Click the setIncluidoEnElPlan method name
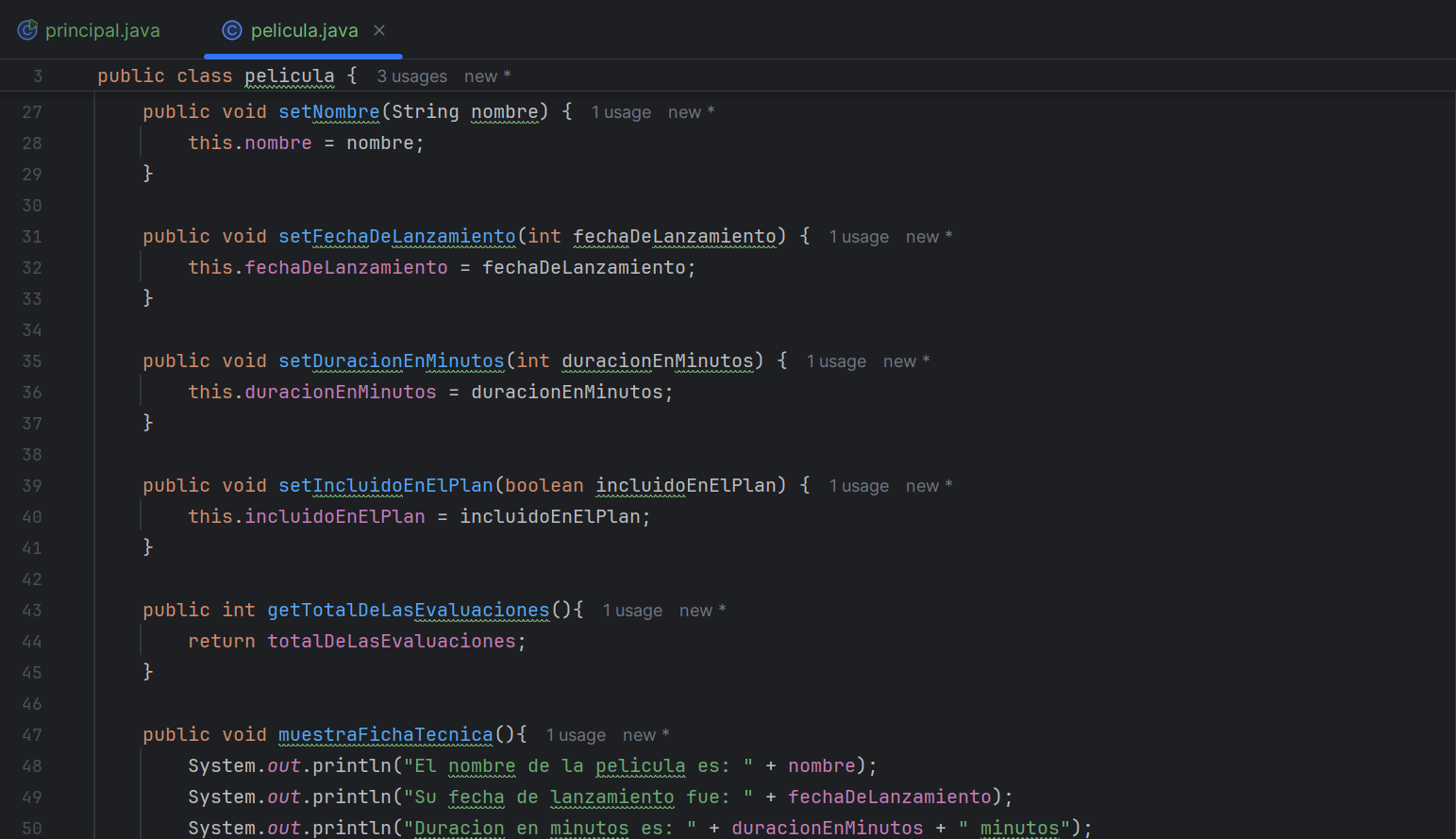Image resolution: width=1456 pixels, height=839 pixels. [x=386, y=485]
